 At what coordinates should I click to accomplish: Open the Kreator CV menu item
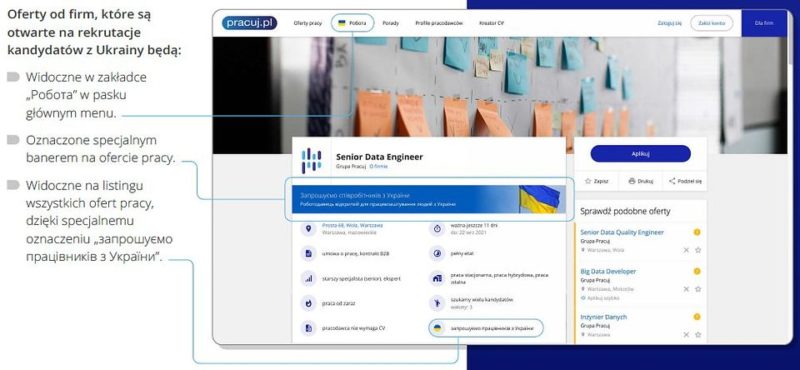point(492,23)
